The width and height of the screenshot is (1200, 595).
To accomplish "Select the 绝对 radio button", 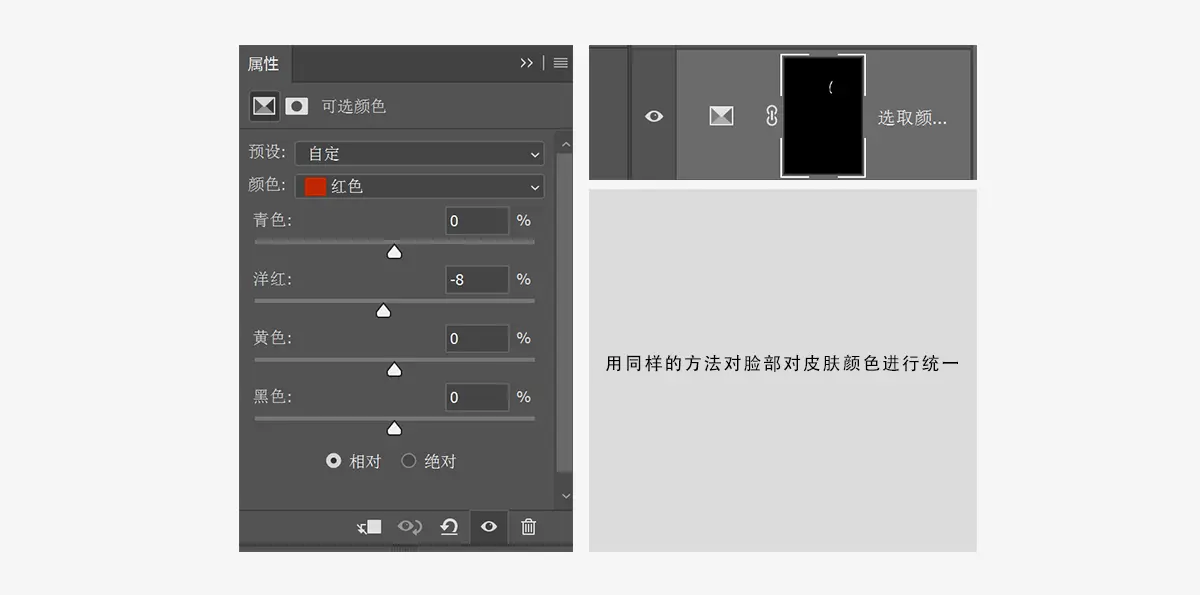I will pos(408,461).
